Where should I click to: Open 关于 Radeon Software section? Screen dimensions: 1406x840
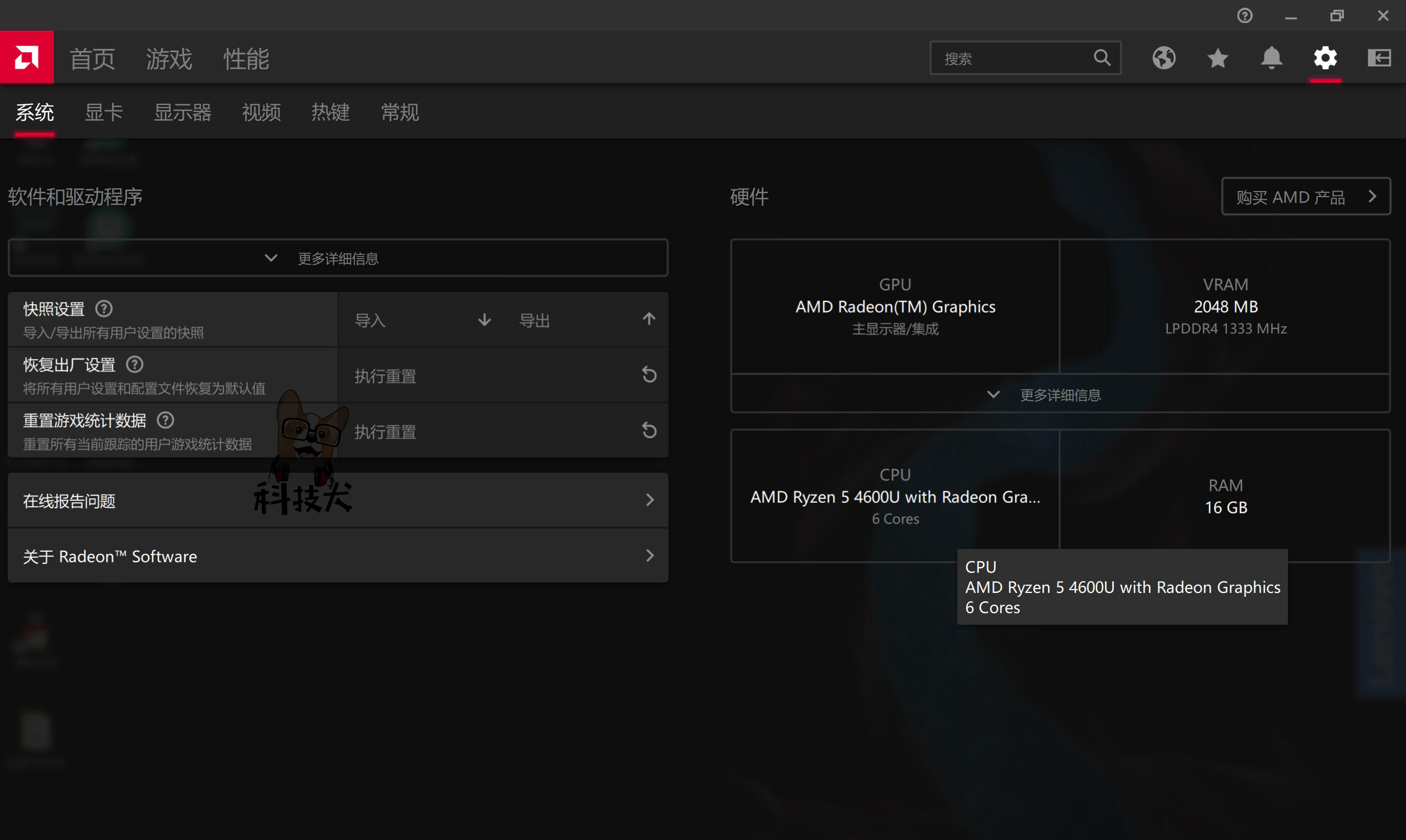click(x=338, y=556)
